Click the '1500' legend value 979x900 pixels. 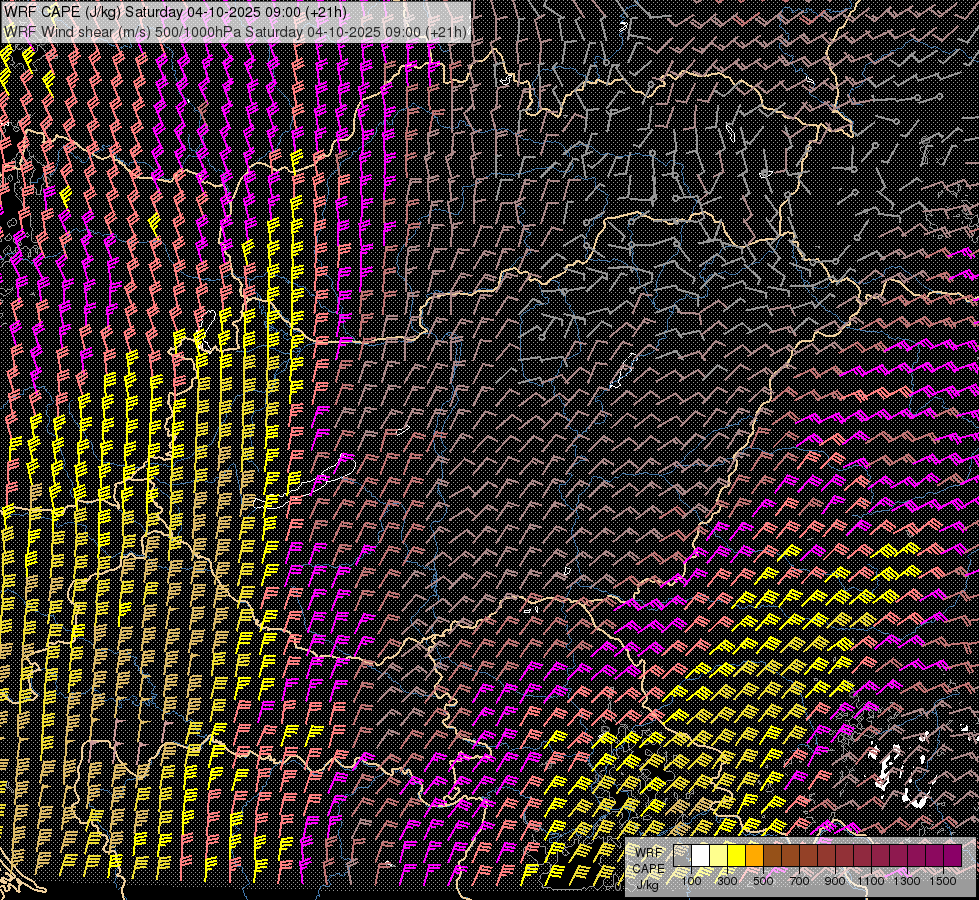(x=943, y=881)
